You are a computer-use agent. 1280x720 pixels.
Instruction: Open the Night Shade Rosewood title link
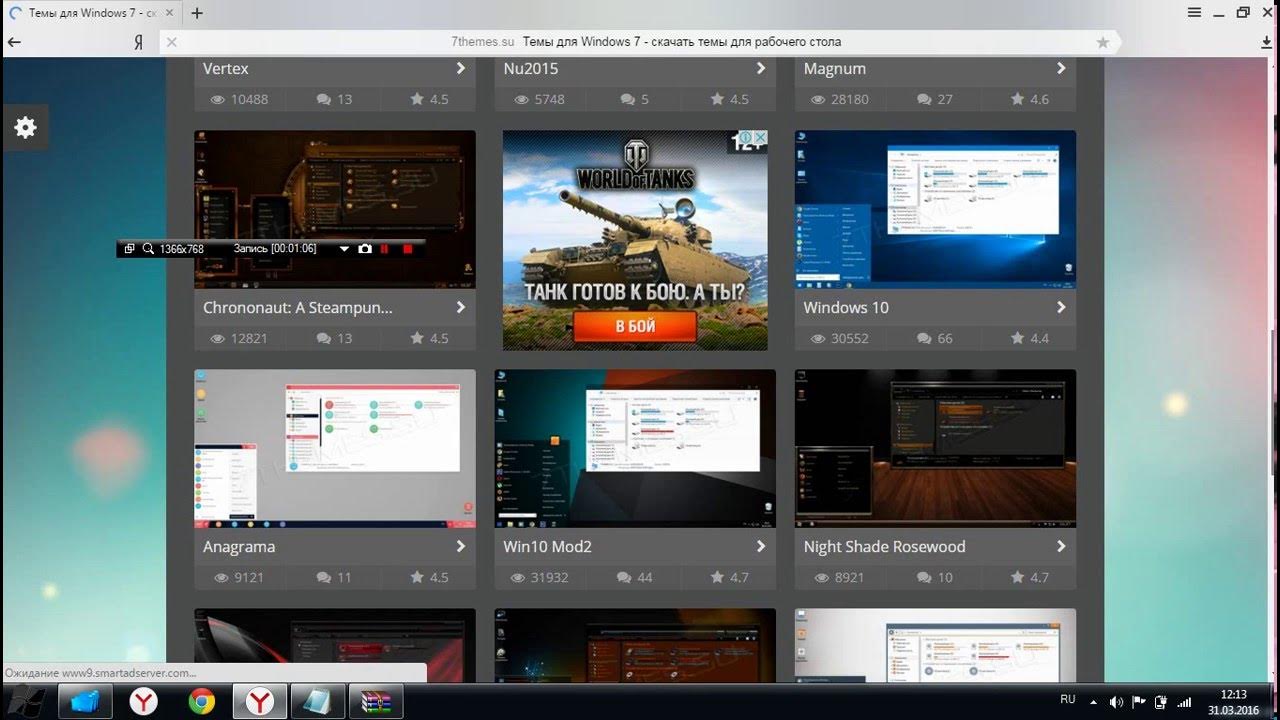(x=885, y=546)
